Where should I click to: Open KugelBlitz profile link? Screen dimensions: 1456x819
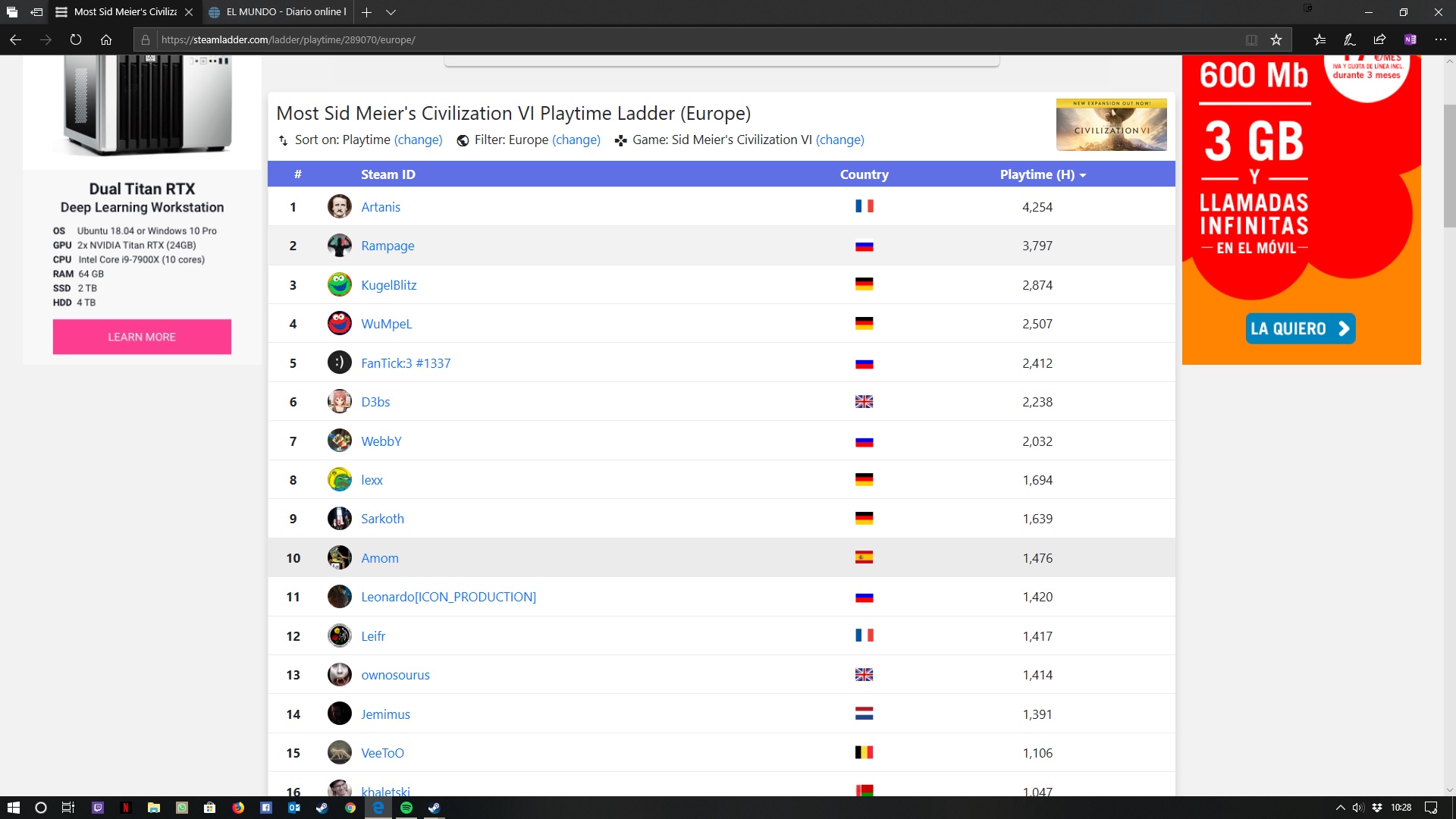point(388,285)
